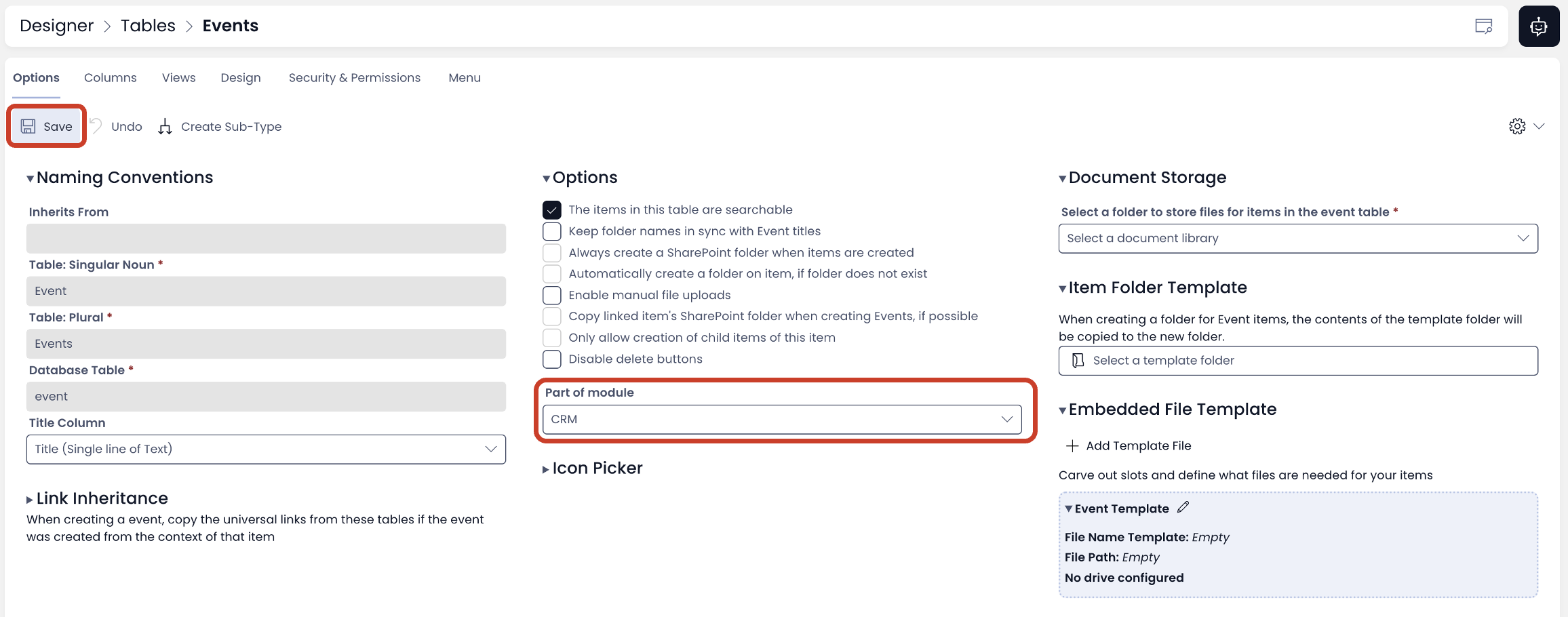Open the Design tab
The height and width of the screenshot is (617, 1568).
[x=241, y=78]
